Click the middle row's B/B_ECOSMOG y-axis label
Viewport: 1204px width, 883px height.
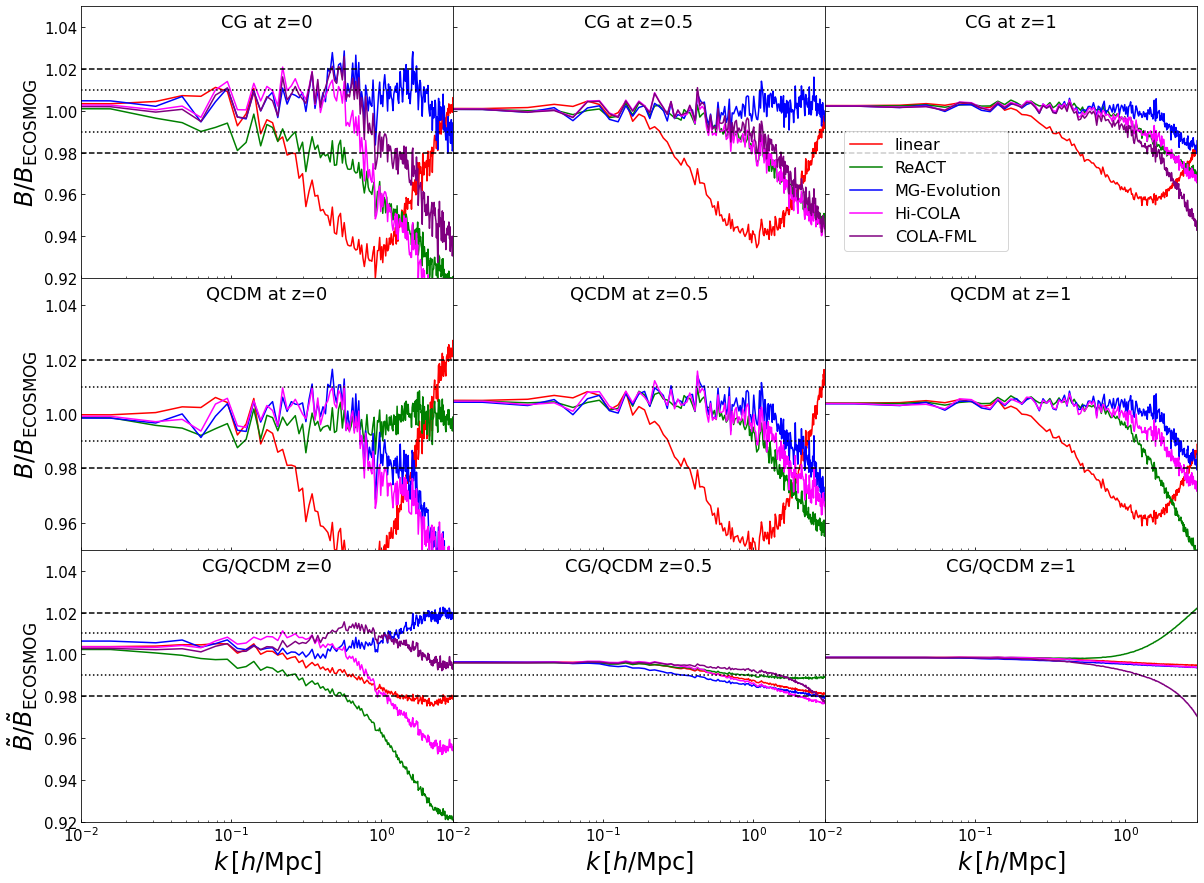pyautogui.click(x=25, y=414)
